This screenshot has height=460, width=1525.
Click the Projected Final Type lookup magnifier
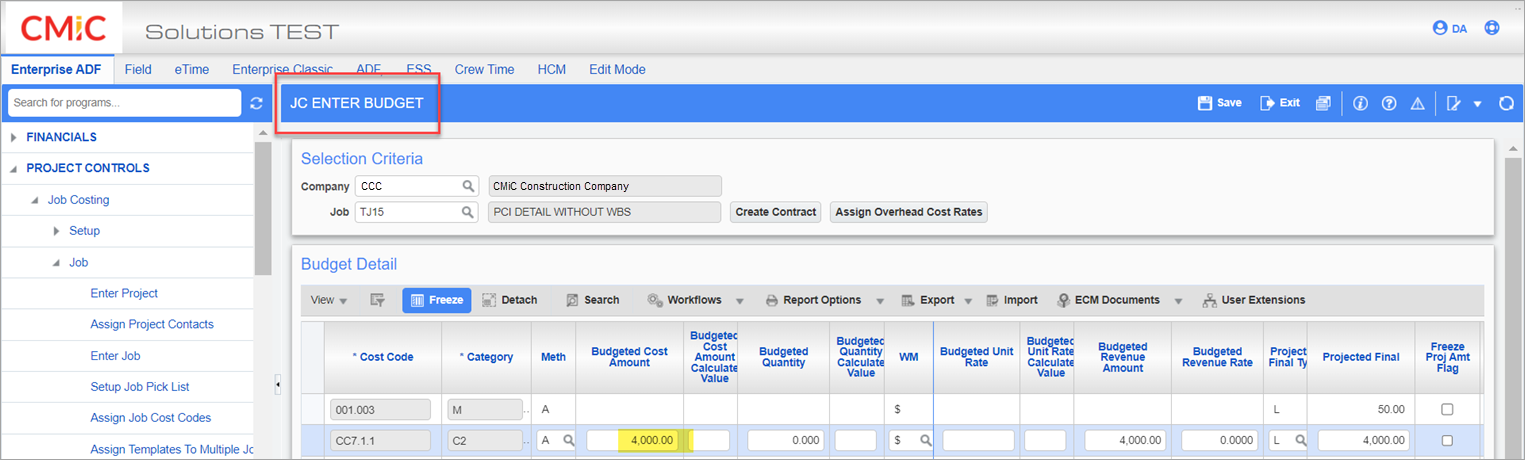[1300, 440]
